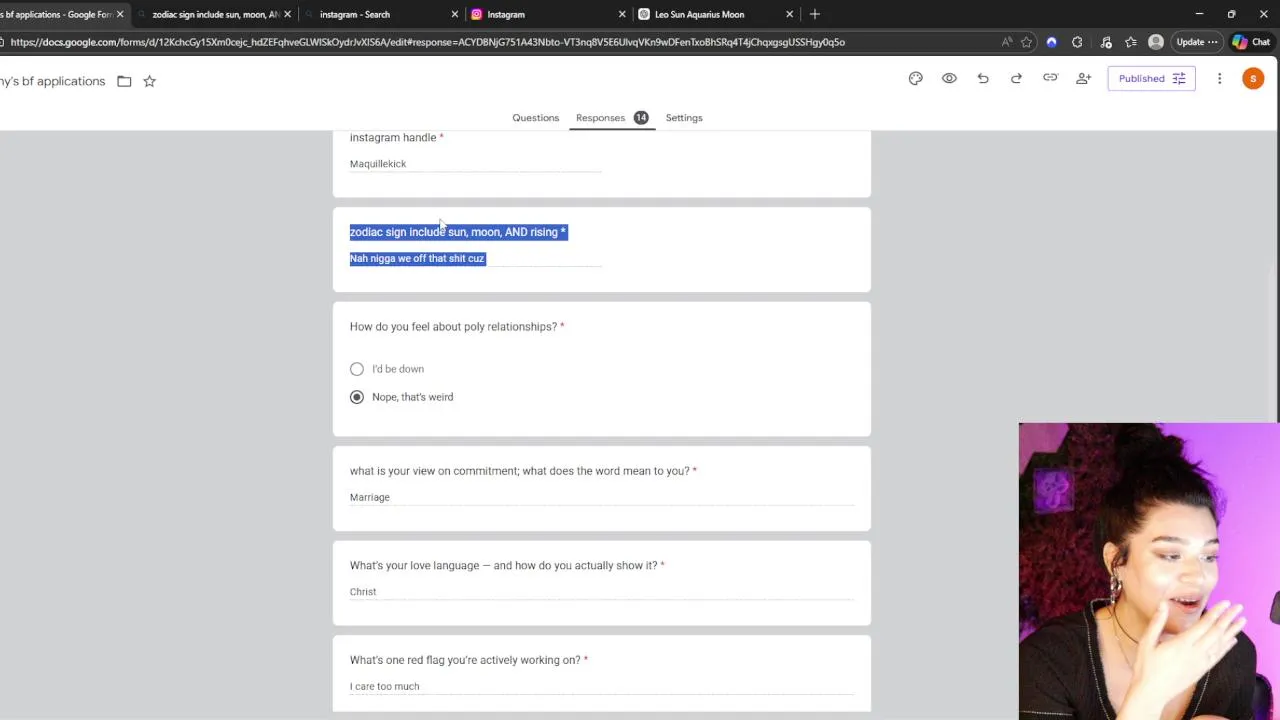The height and width of the screenshot is (720, 1280).
Task: Open the Published options dropdown
Action: click(1151, 79)
